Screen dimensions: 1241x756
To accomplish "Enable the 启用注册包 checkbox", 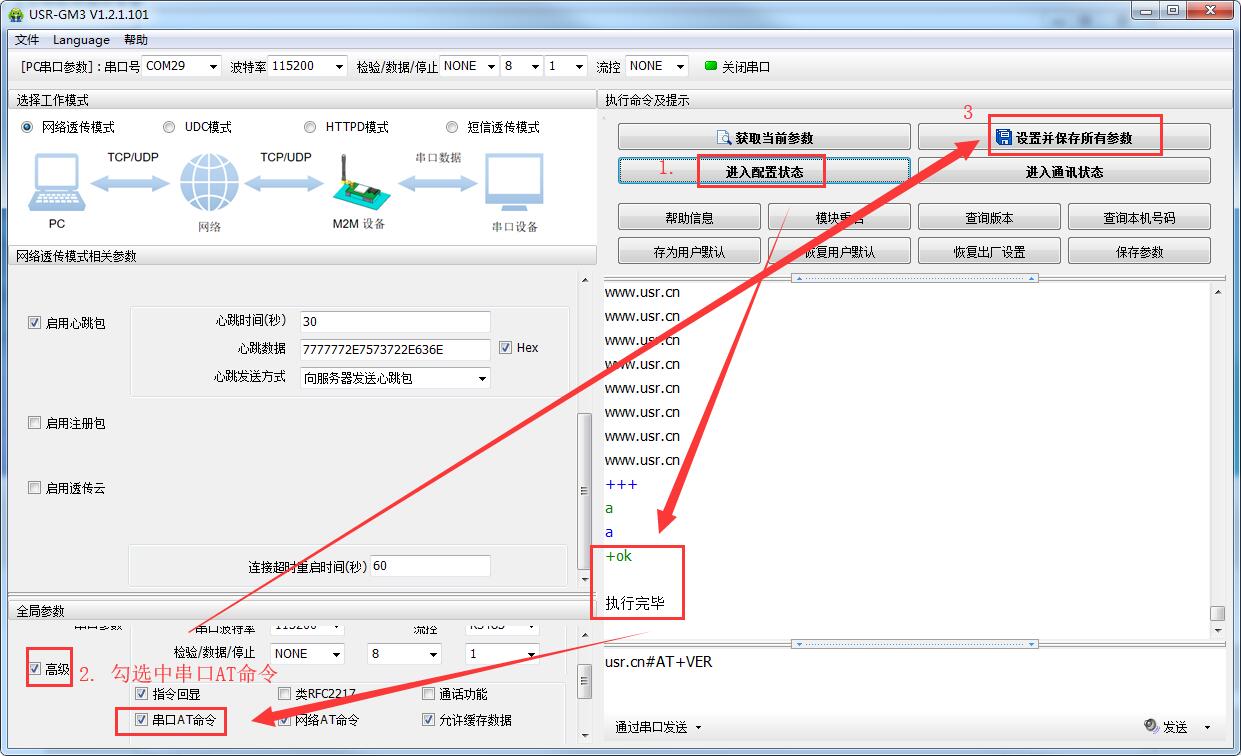I will pos(35,423).
